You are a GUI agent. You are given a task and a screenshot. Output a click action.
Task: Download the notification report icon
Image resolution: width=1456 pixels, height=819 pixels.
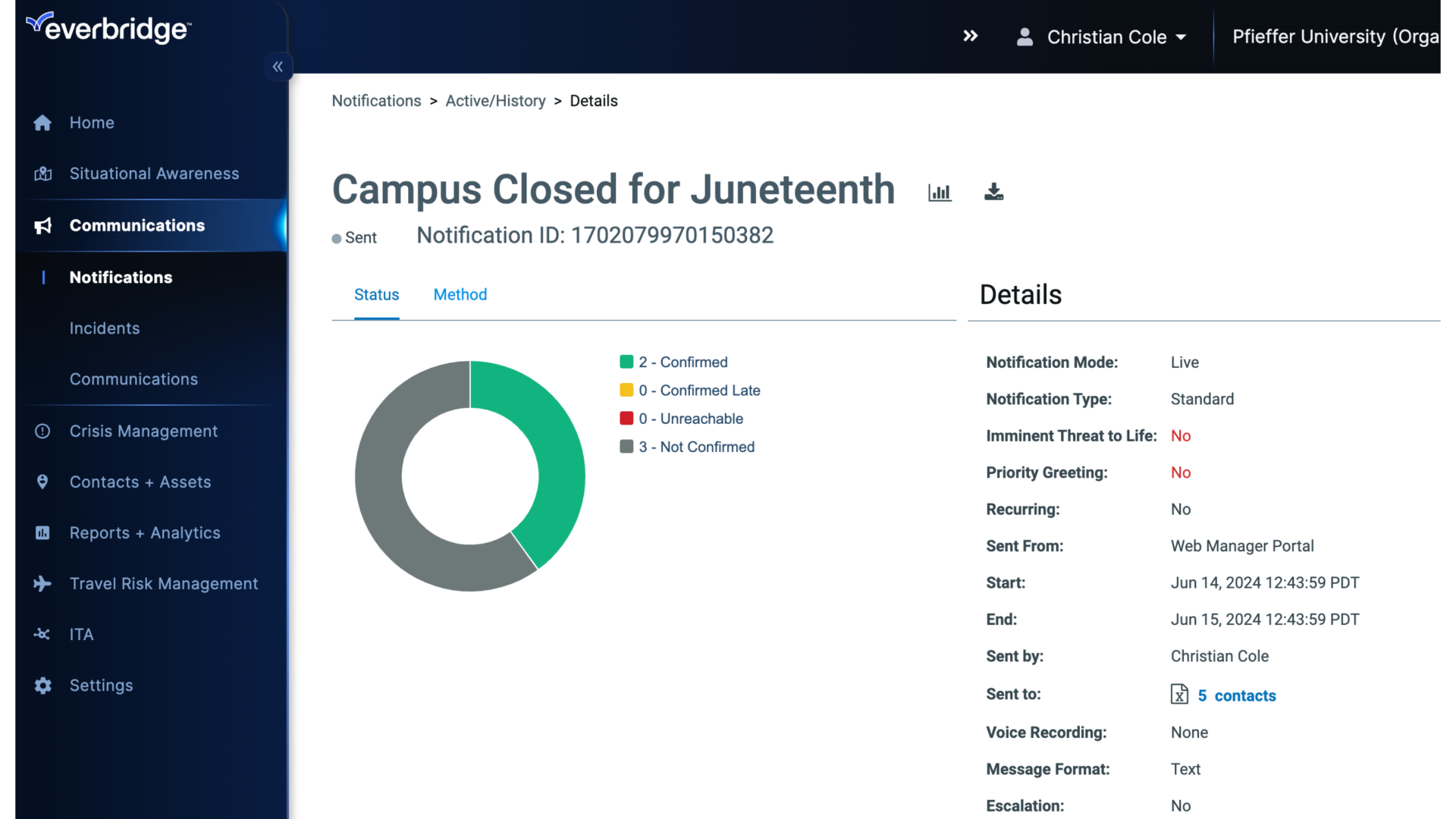click(993, 192)
